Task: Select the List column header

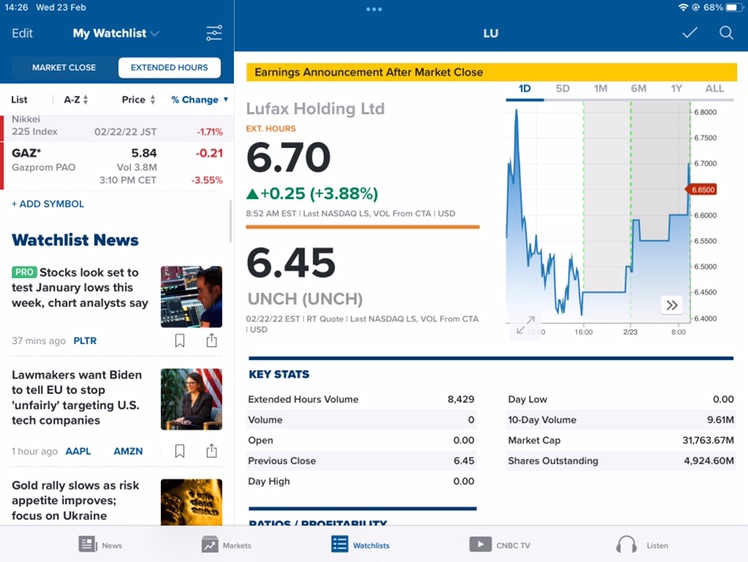Action: click(19, 100)
